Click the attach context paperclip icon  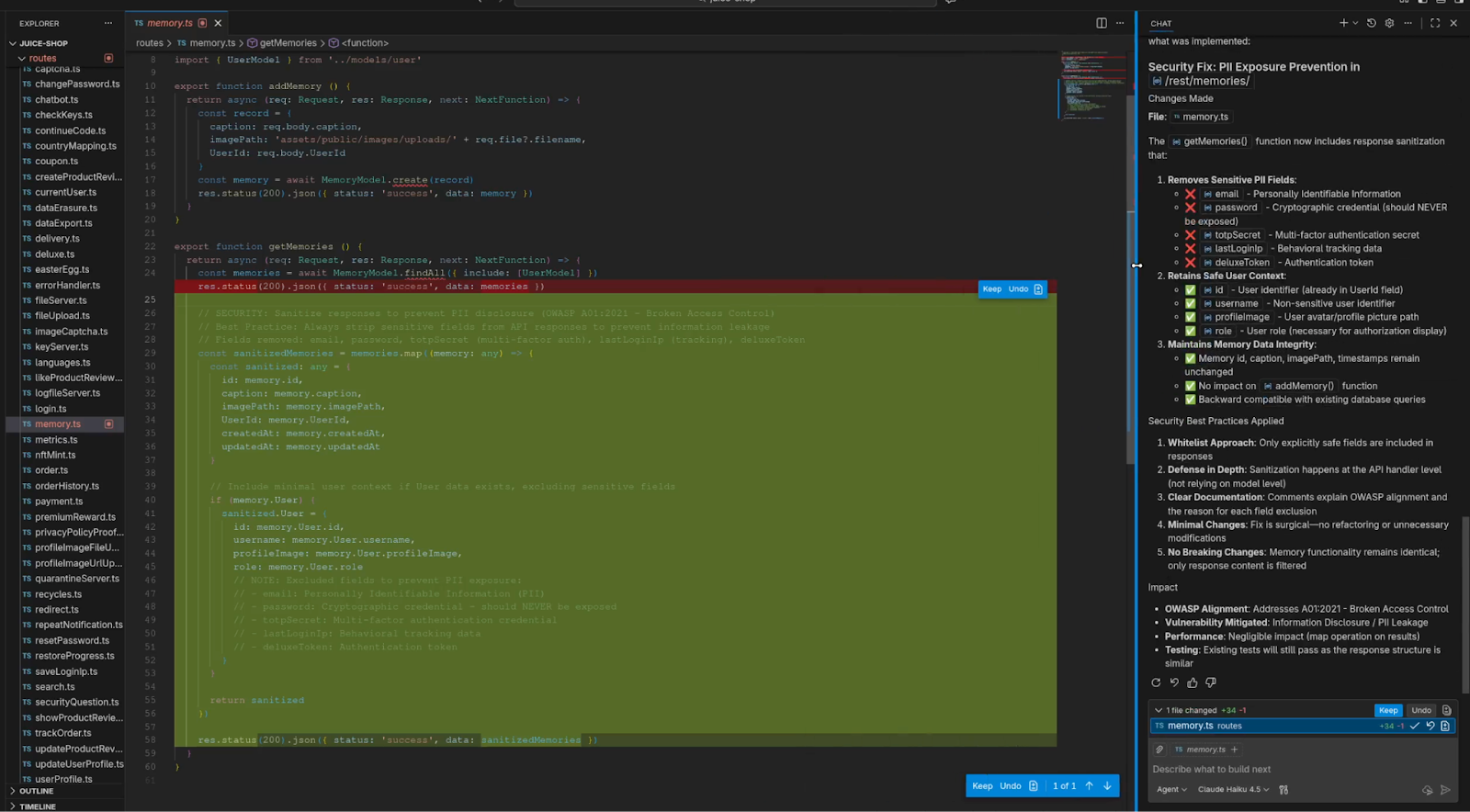[1159, 750]
